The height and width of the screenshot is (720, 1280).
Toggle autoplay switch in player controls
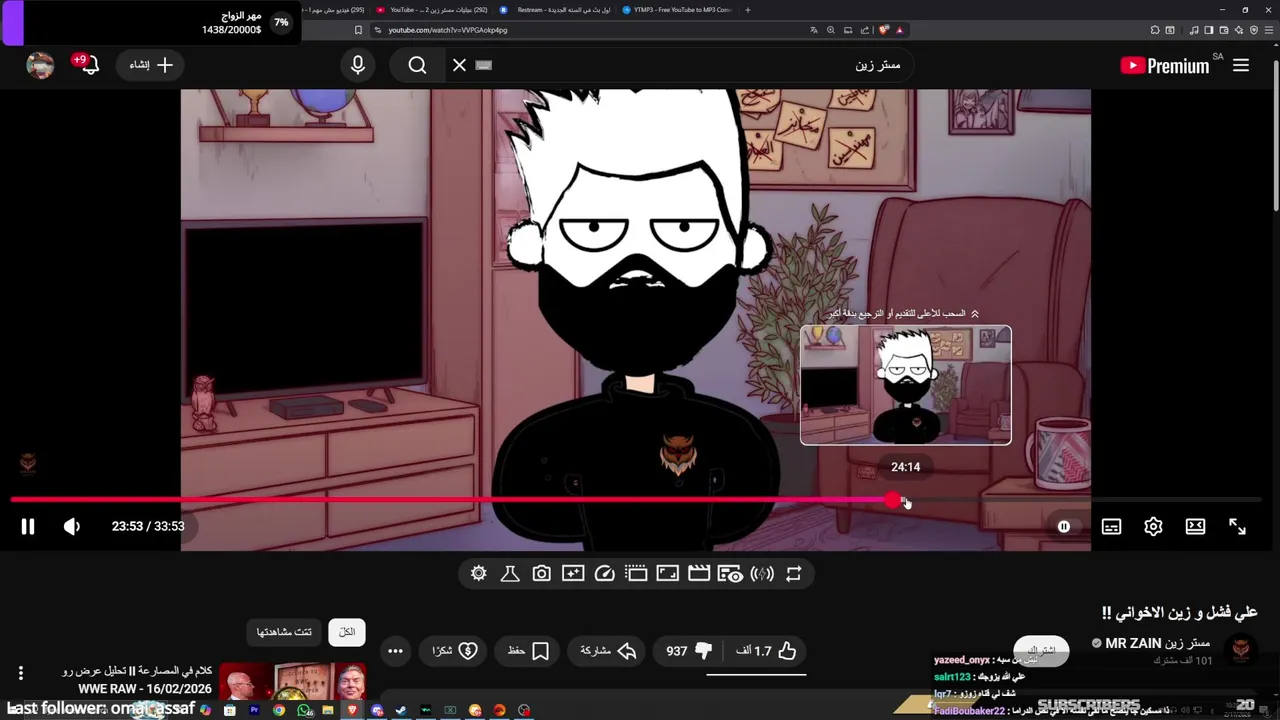click(x=1064, y=526)
